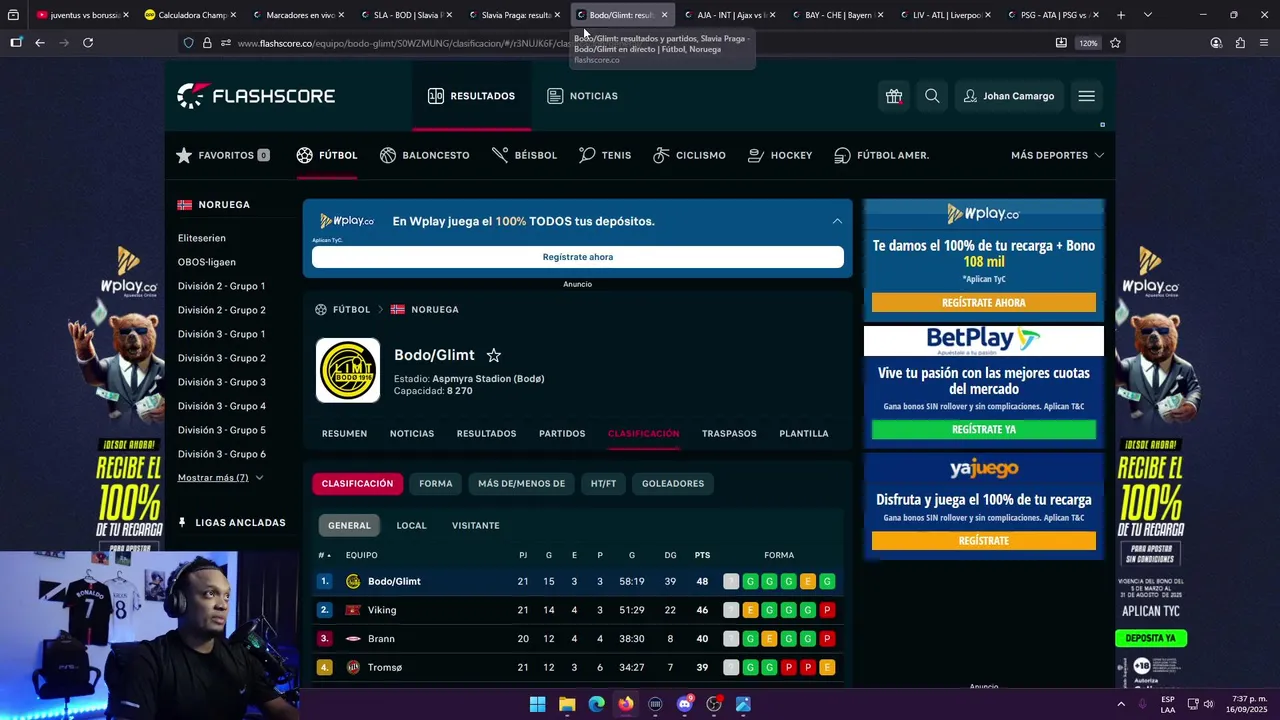1280x720 pixels.
Task: Select the Local standings filter
Action: (411, 525)
